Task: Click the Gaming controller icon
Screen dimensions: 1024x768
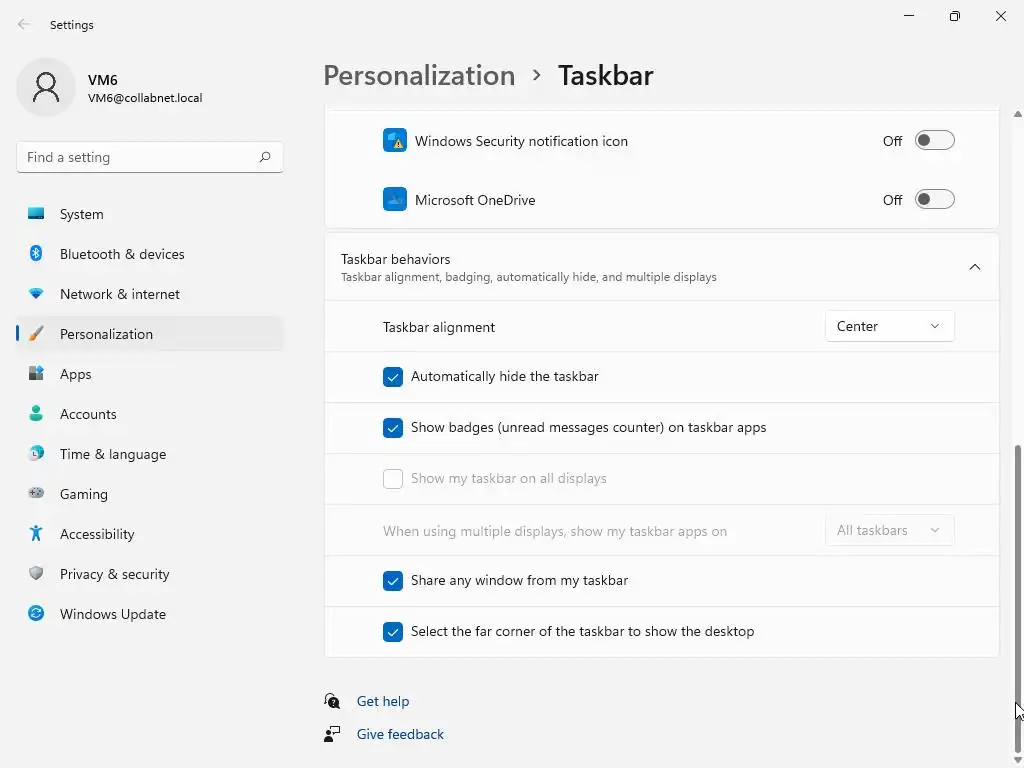Action: point(36,494)
